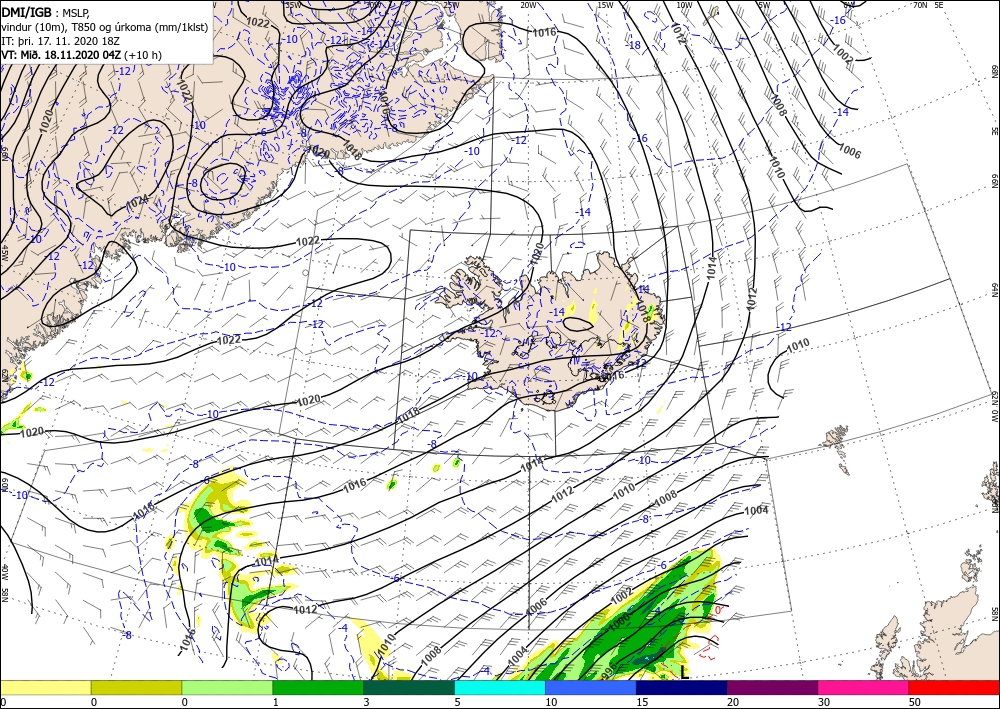The image size is (1000, 709).
Task: Click the olive yellow precipitation legend swatch
Action: 136,687
